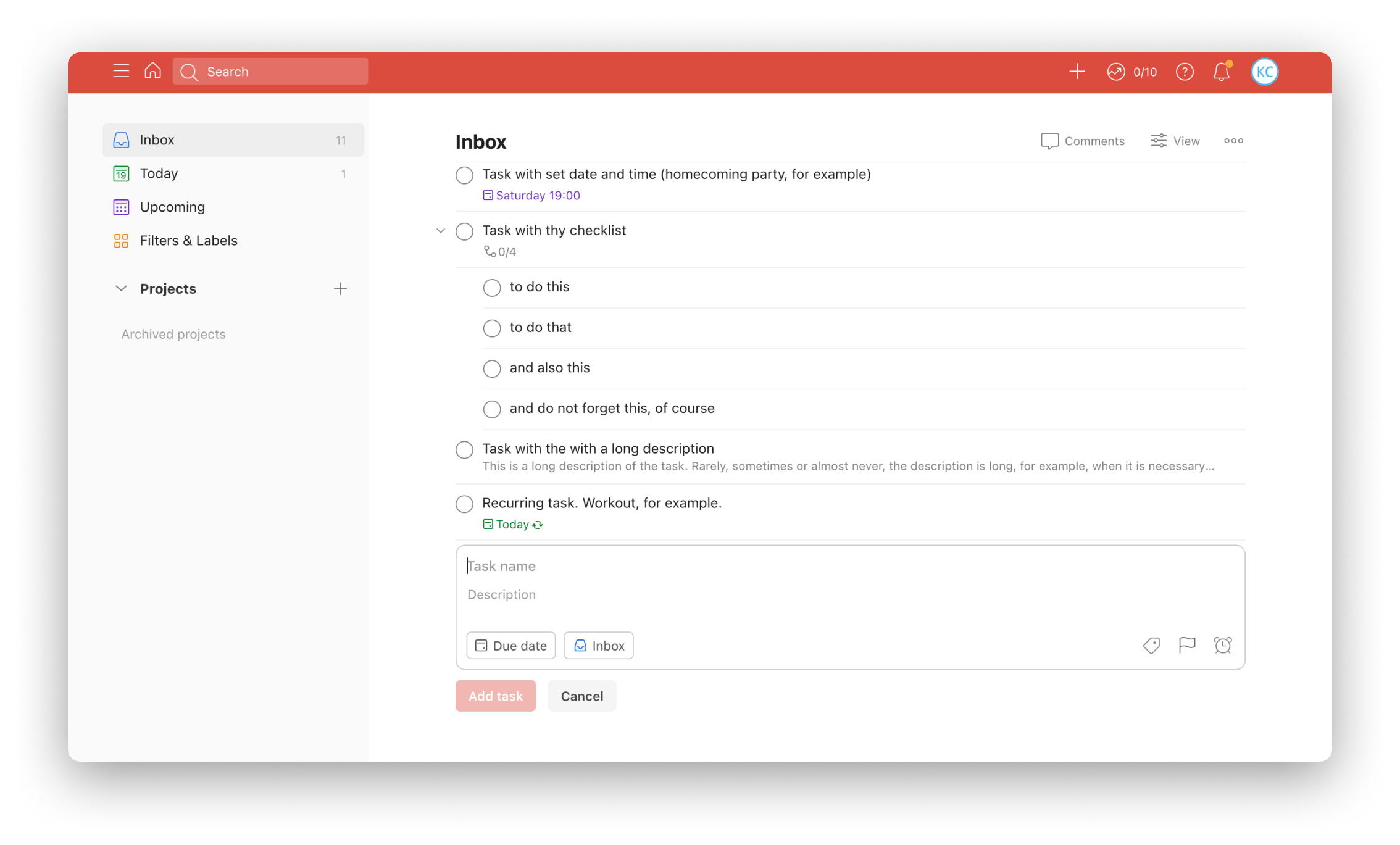The width and height of the screenshot is (1400, 845).
Task: Open the Inbox project selector
Action: click(599, 646)
